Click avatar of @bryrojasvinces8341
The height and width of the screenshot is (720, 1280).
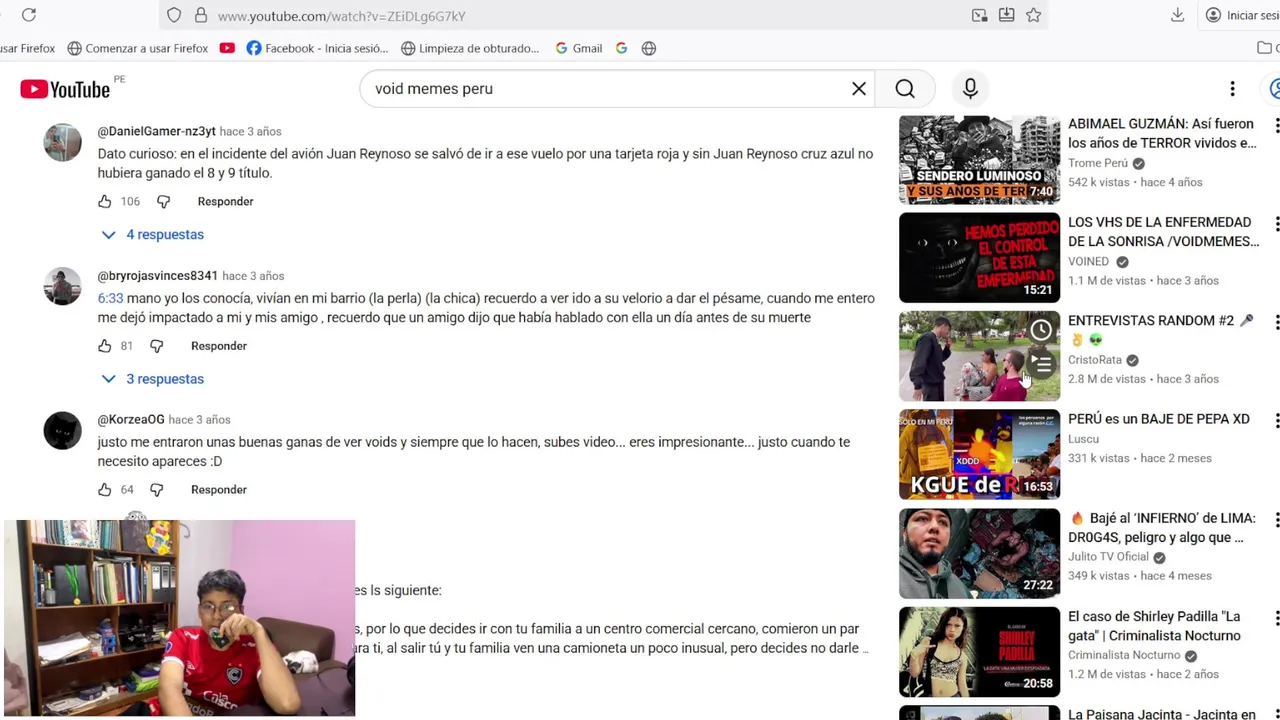click(62, 287)
